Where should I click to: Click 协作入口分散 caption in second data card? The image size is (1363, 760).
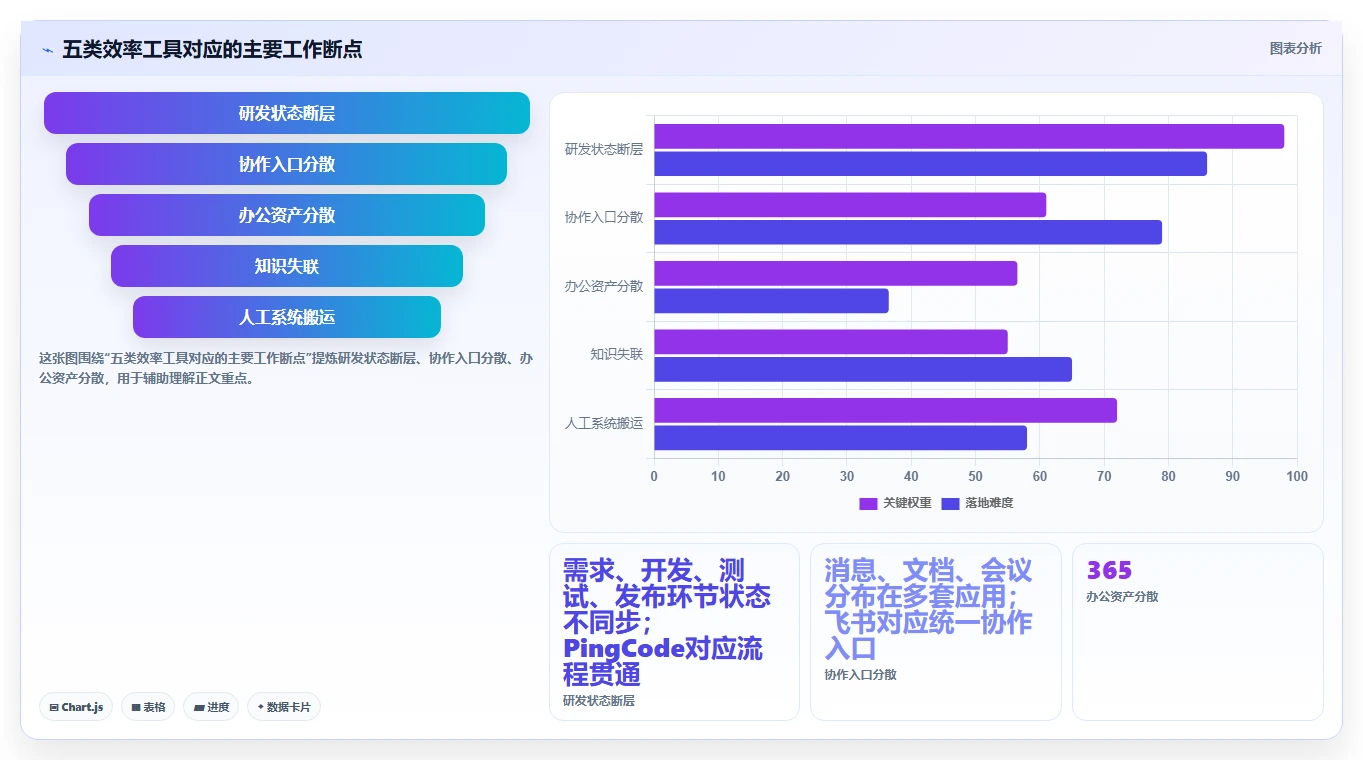coord(861,674)
